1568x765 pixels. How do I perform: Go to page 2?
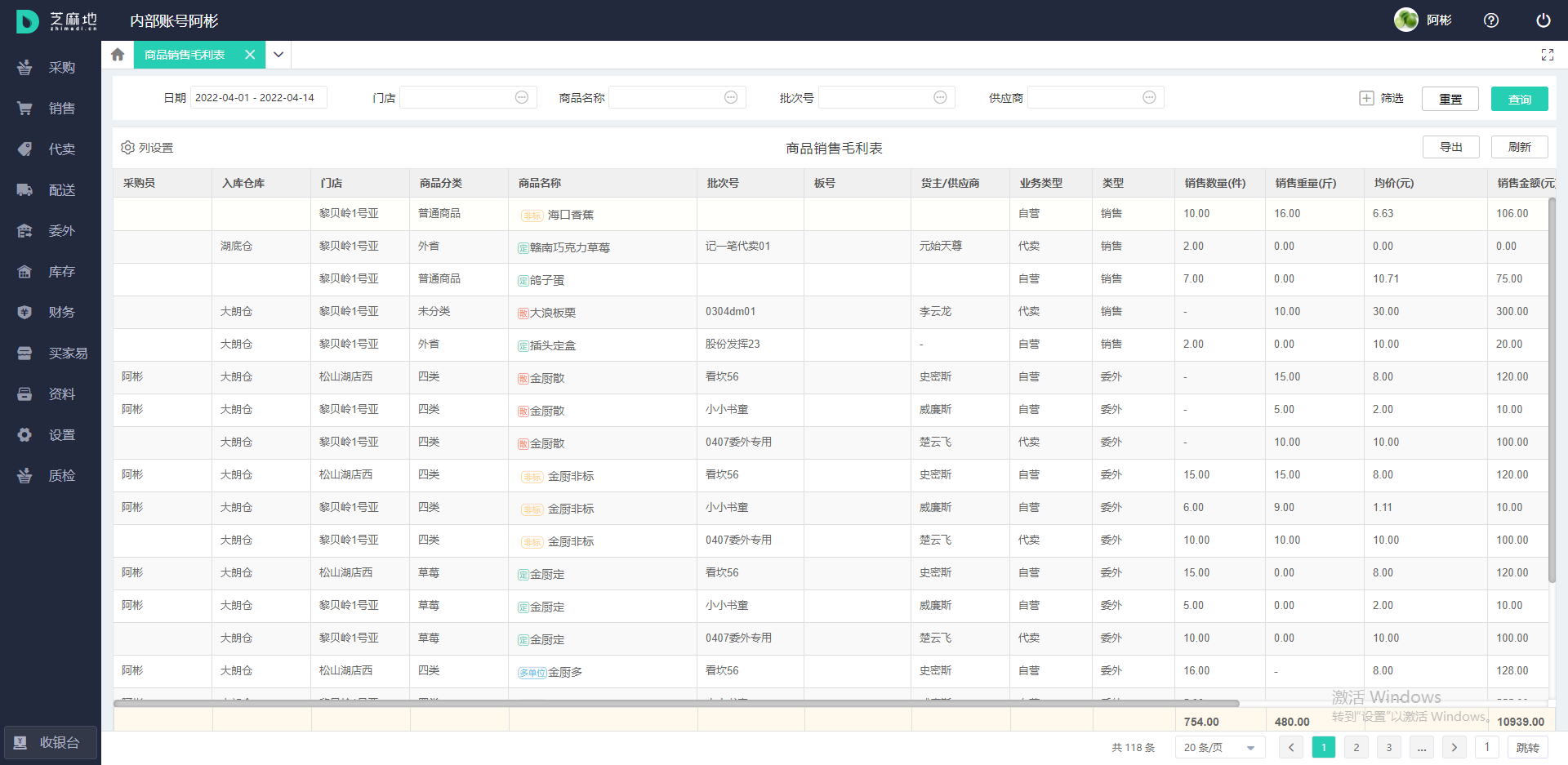pyautogui.click(x=1356, y=747)
